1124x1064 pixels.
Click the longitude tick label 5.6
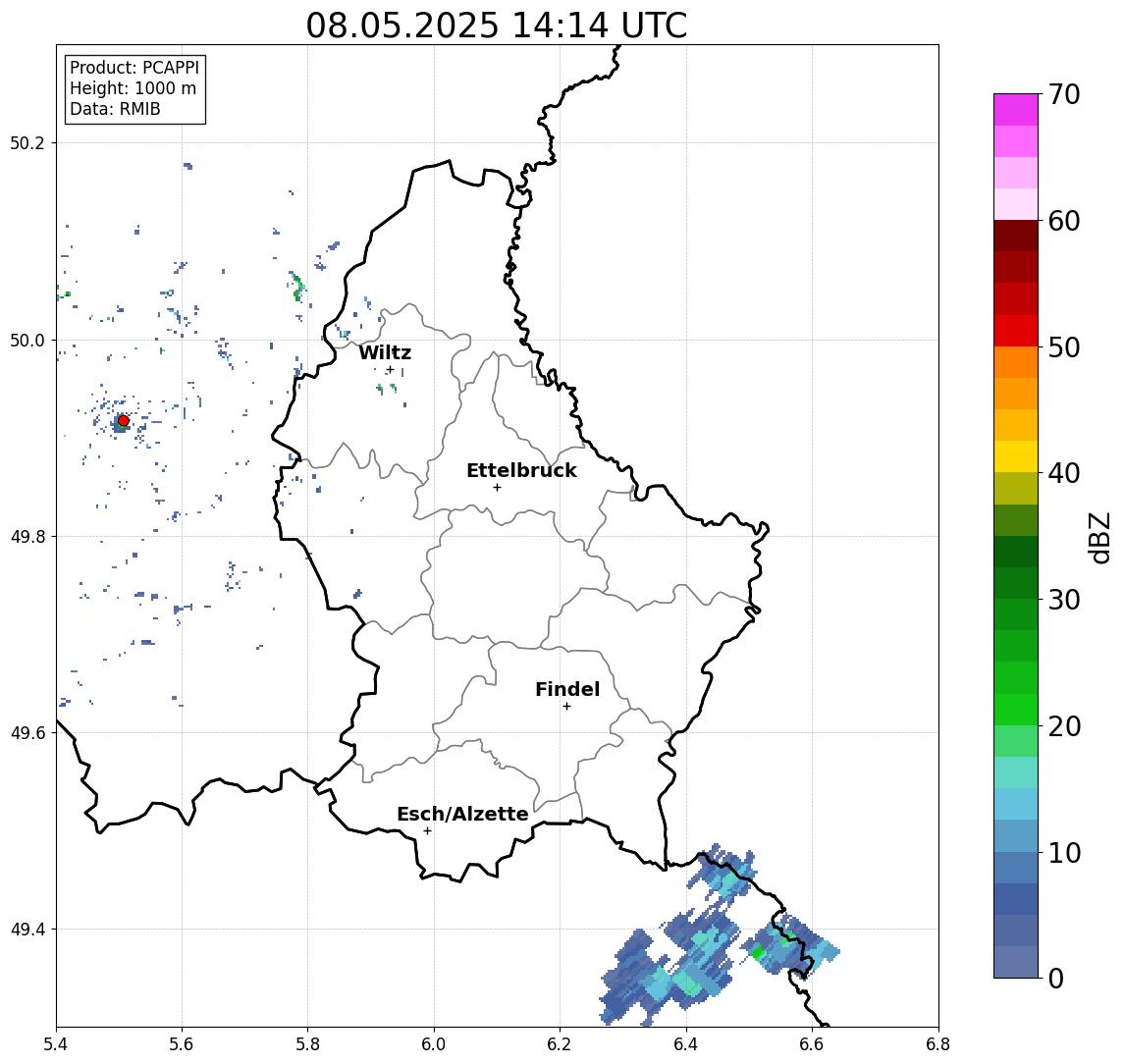coord(182,1044)
